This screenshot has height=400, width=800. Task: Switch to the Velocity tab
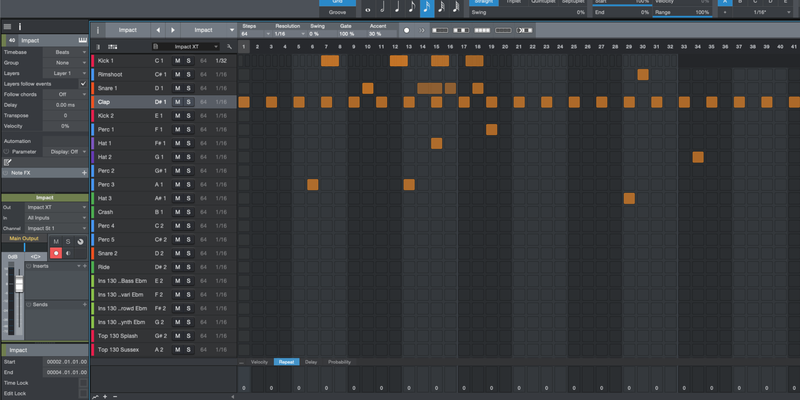[259, 362]
